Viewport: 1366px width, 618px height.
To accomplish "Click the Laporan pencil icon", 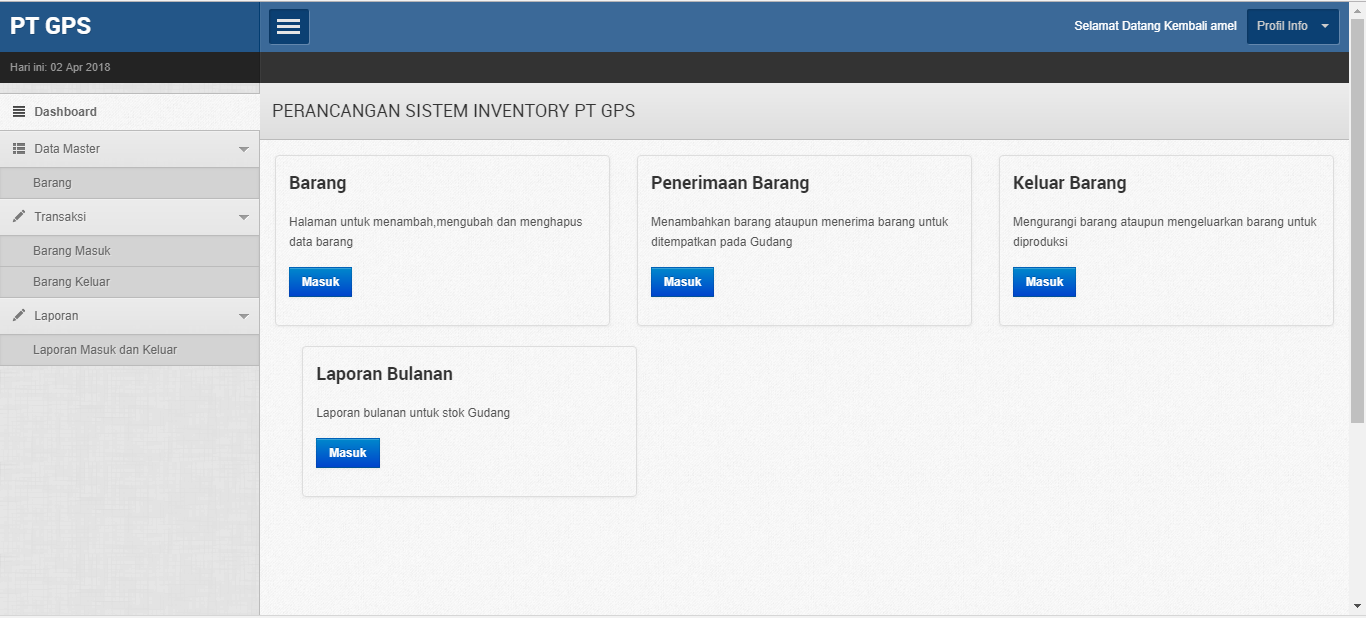I will point(19,316).
